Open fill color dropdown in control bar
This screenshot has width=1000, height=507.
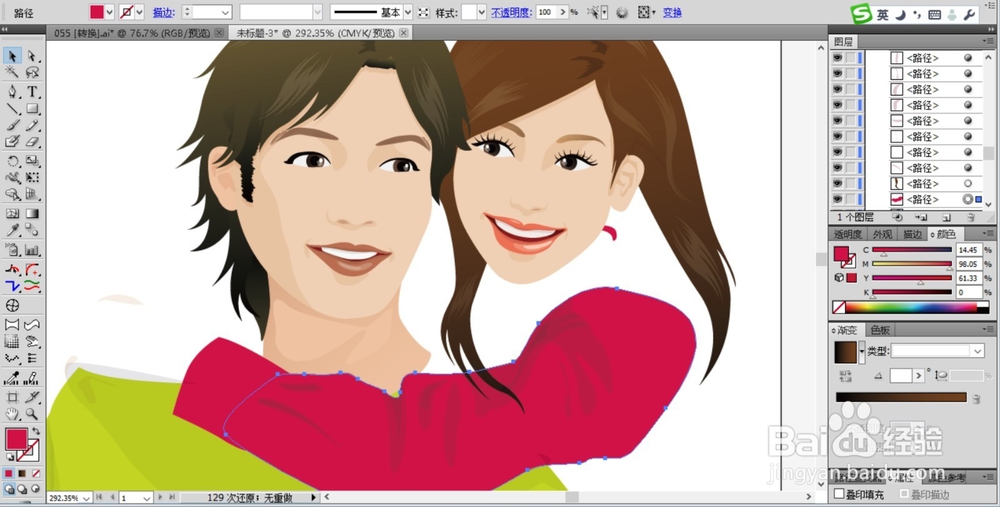[x=109, y=12]
